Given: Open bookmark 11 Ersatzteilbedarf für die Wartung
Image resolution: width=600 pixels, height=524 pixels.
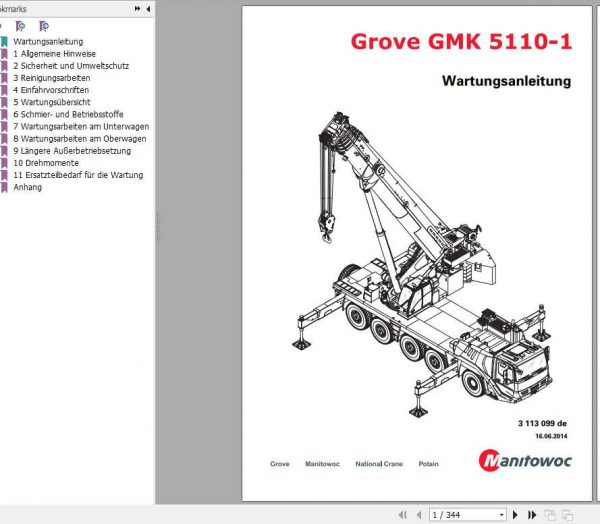Looking at the screenshot, I should click(x=78, y=175).
